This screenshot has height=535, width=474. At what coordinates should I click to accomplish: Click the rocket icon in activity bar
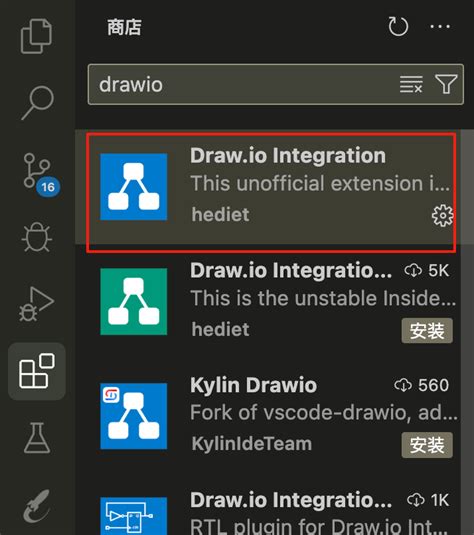click(37, 506)
